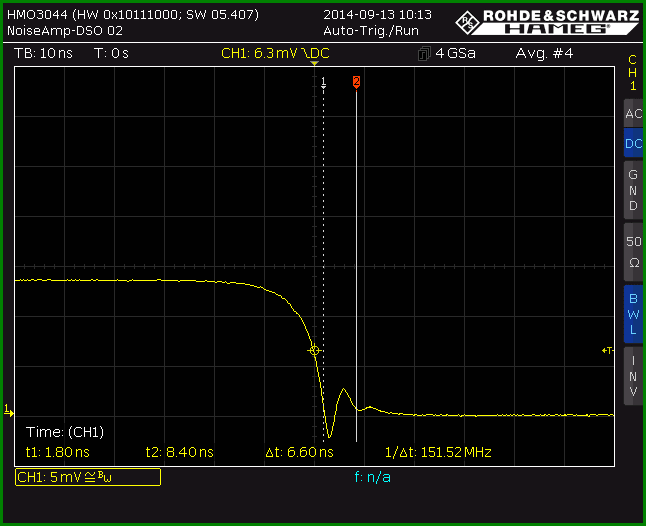The height and width of the screenshot is (526, 646).
Task: Toggle GND coupling soft key
Action: 633,190
